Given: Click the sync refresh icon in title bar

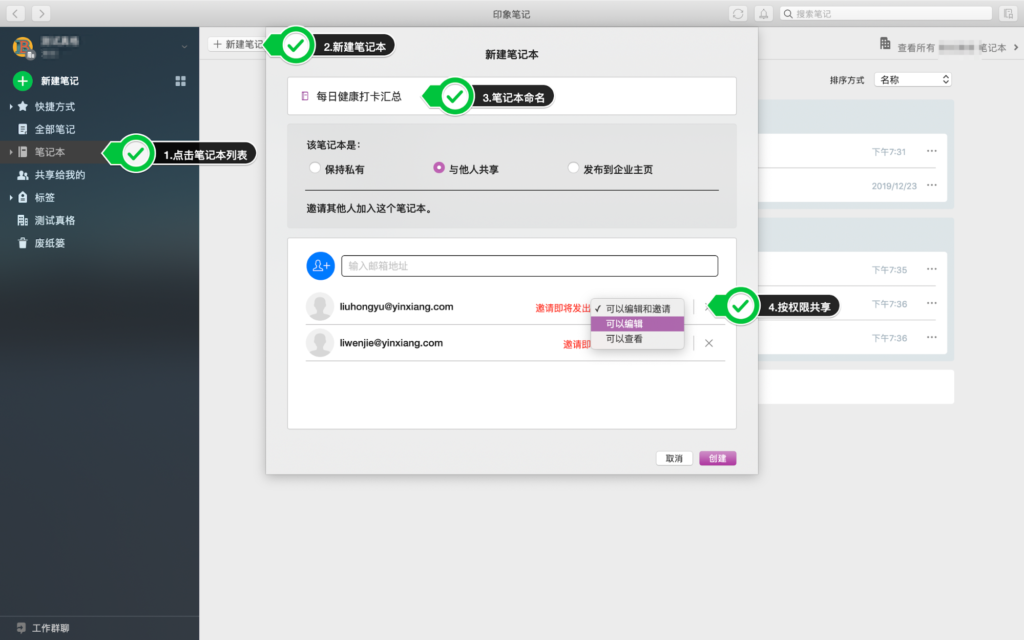Looking at the screenshot, I should (x=738, y=13).
